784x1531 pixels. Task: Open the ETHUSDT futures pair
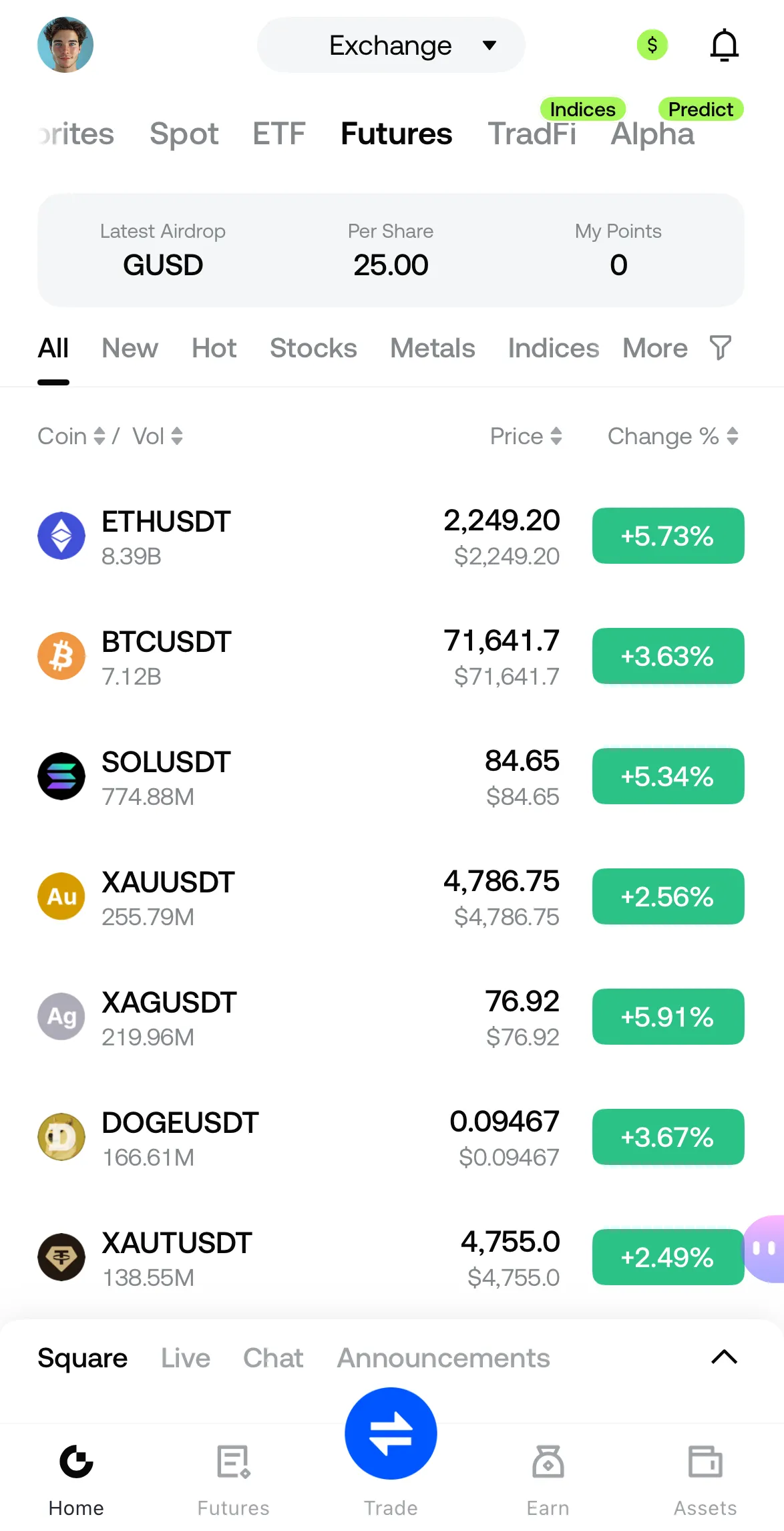click(x=167, y=536)
